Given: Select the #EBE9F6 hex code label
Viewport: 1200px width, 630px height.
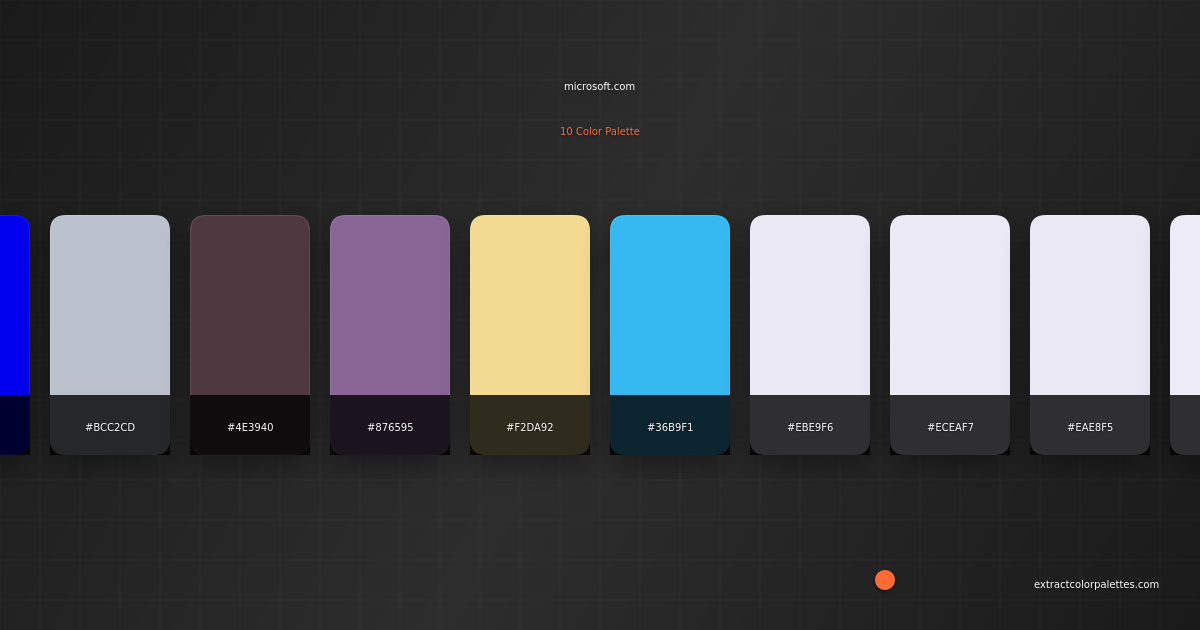Looking at the screenshot, I should 810,427.
